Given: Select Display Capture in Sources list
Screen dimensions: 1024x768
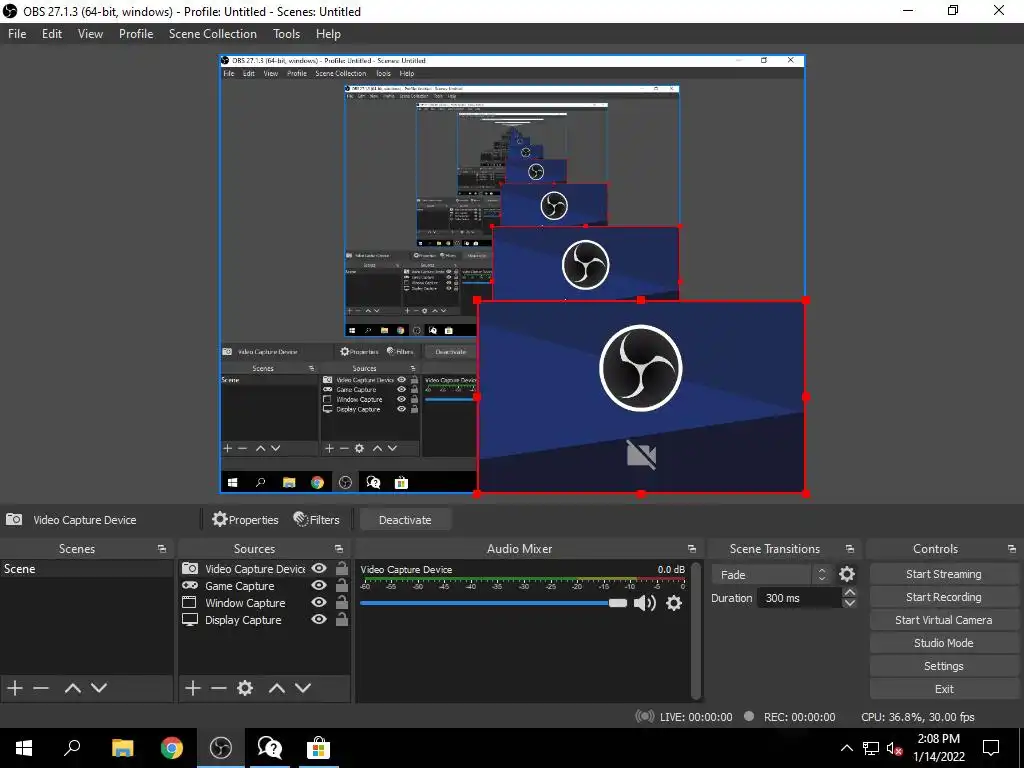Looking at the screenshot, I should pyautogui.click(x=243, y=620).
